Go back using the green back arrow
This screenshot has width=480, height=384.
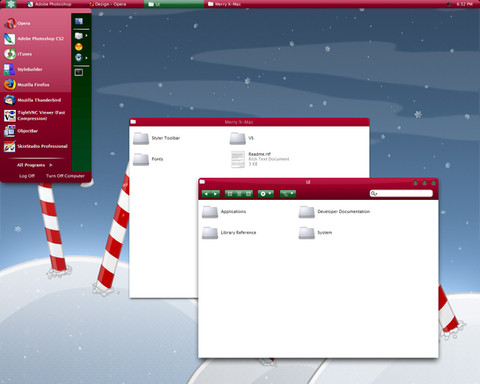[x=206, y=194]
